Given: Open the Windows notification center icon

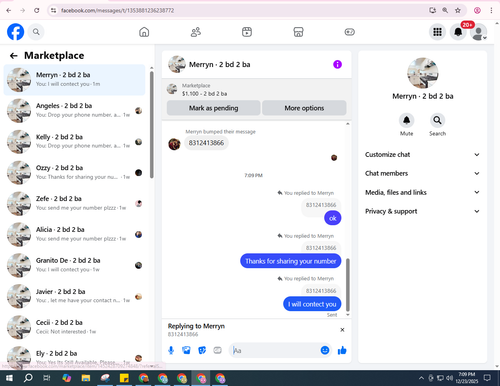Looking at the screenshot, I should [x=487, y=378].
